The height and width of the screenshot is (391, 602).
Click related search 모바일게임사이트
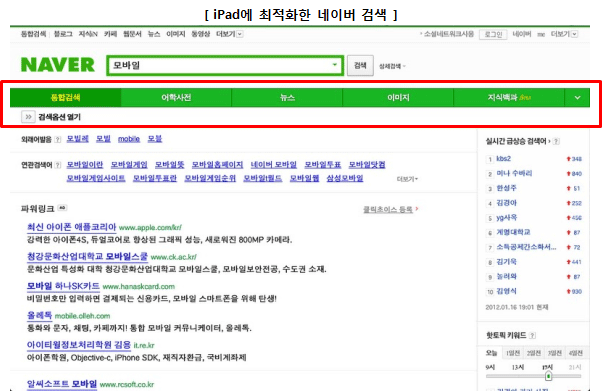click(96, 178)
